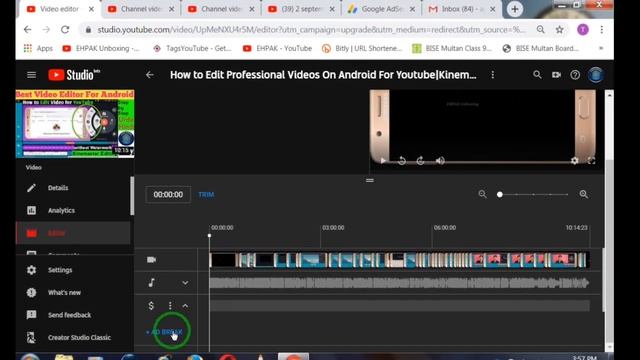
Task: Expand the audio track chevron
Action: [185, 282]
